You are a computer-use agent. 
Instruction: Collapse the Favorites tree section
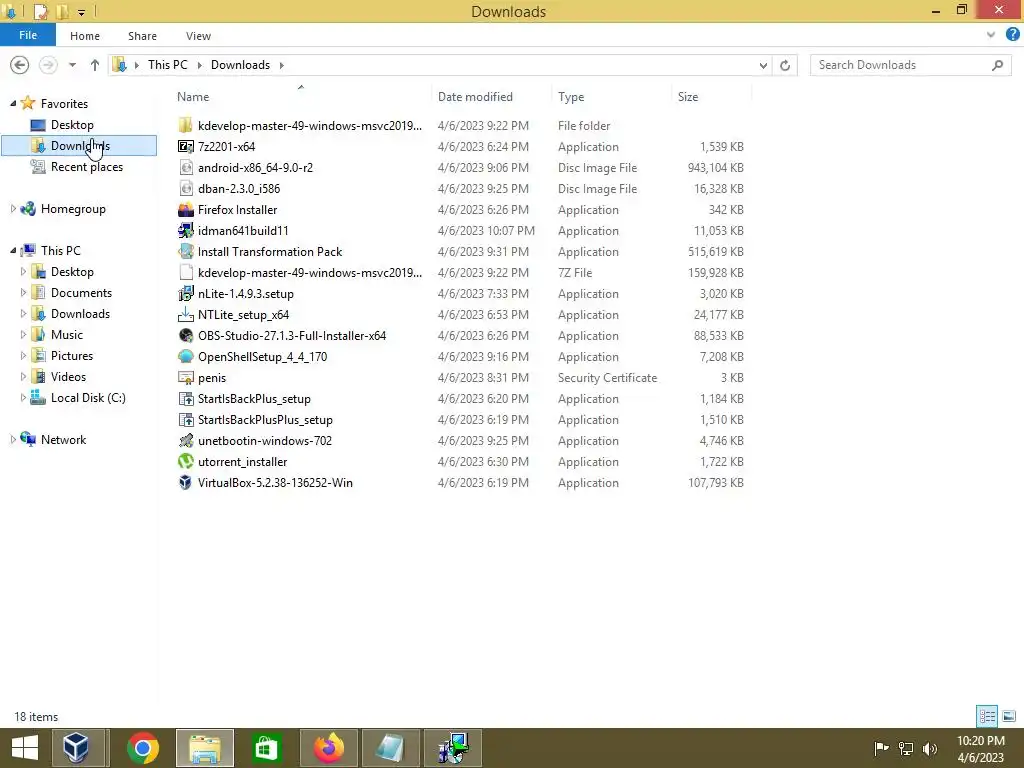click(x=13, y=103)
